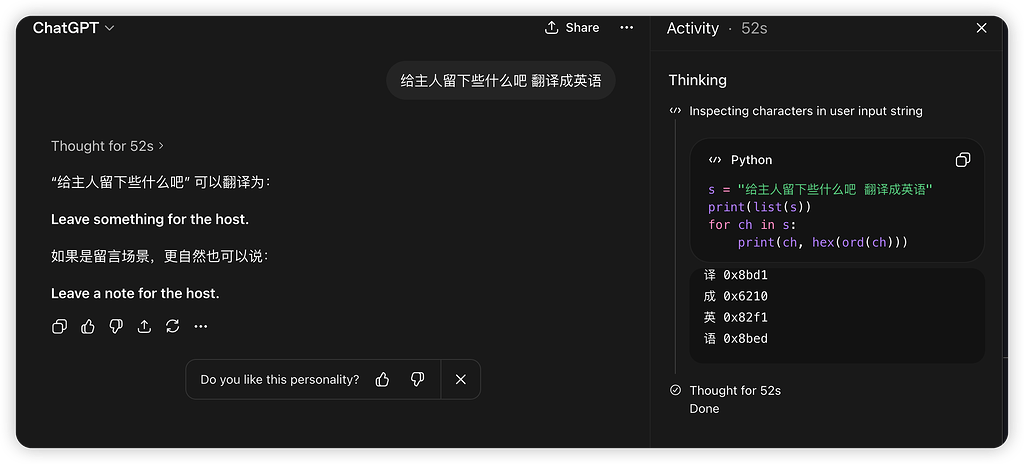Click the output line '语 0x8bed'
Image resolution: width=1024 pixels, height=464 pixels.
click(x=735, y=339)
